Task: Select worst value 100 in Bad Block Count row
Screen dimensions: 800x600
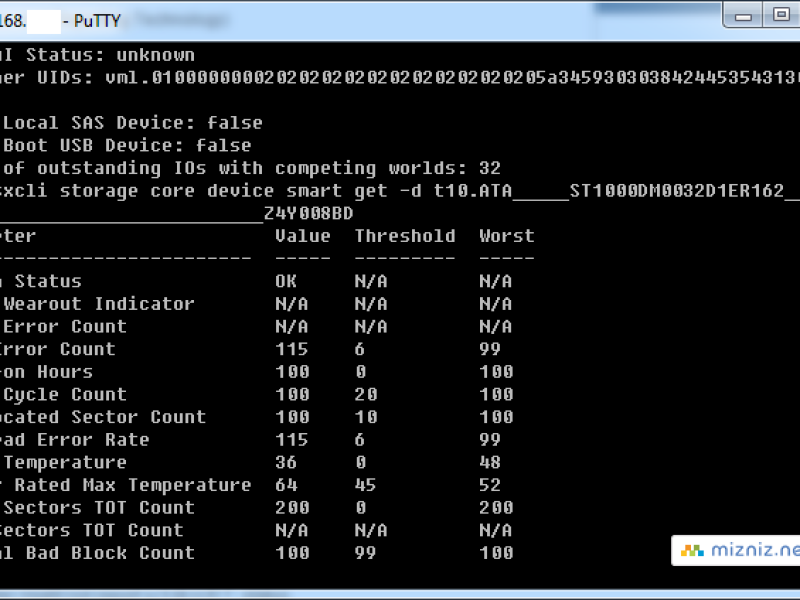Action: (496, 553)
